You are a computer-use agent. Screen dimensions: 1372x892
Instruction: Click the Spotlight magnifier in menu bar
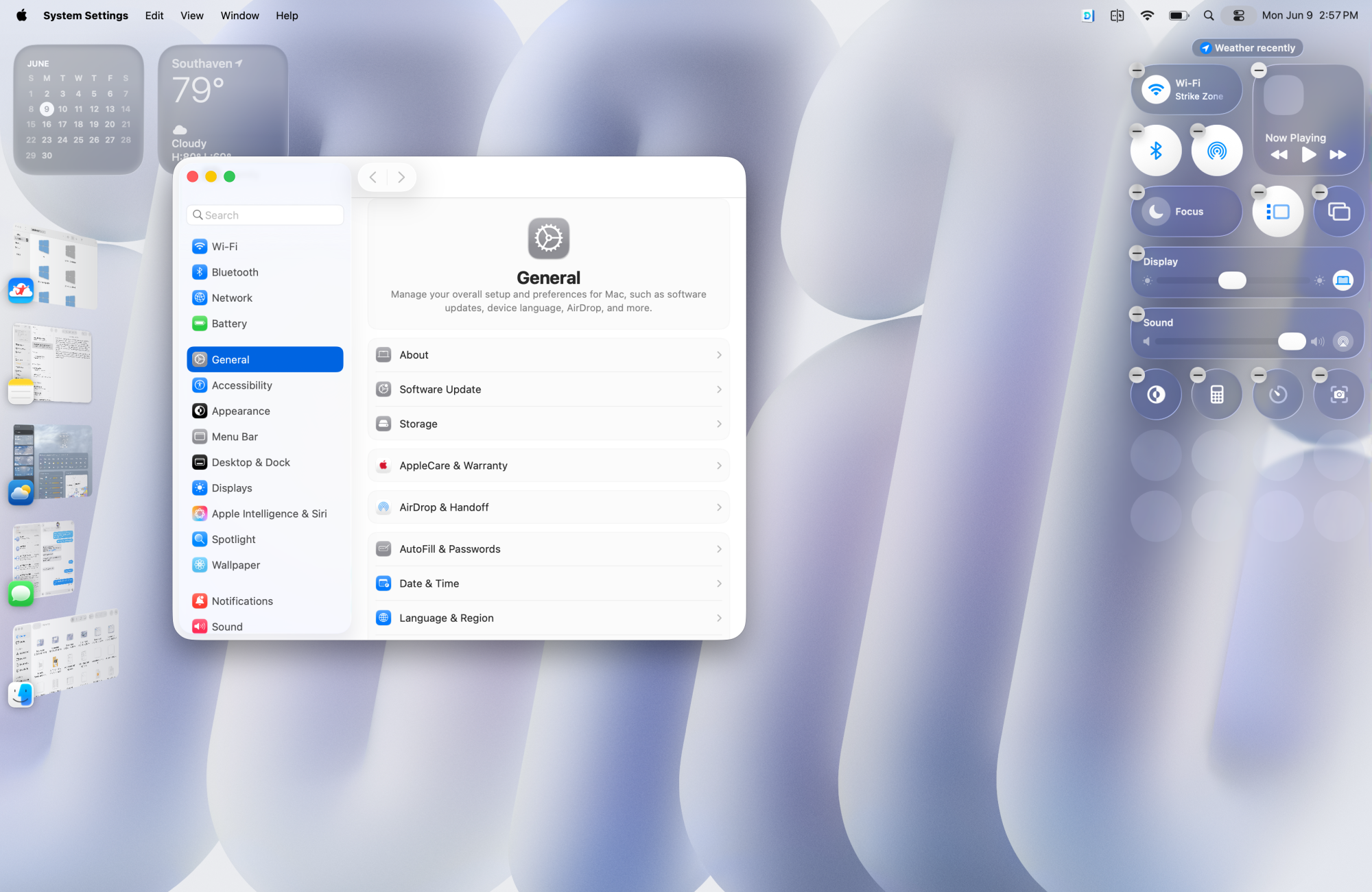point(1209,15)
